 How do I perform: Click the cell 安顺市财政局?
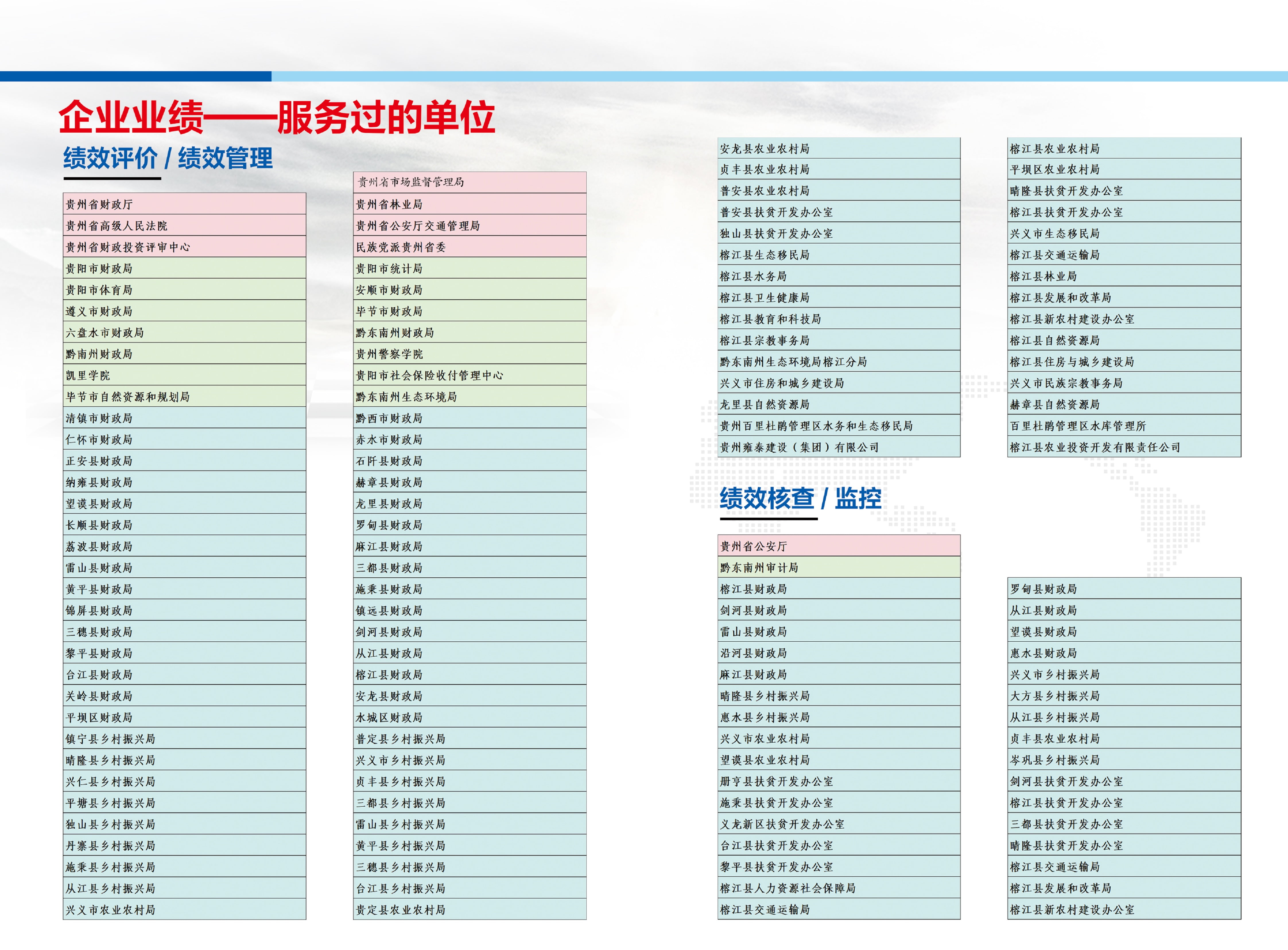(x=470, y=290)
